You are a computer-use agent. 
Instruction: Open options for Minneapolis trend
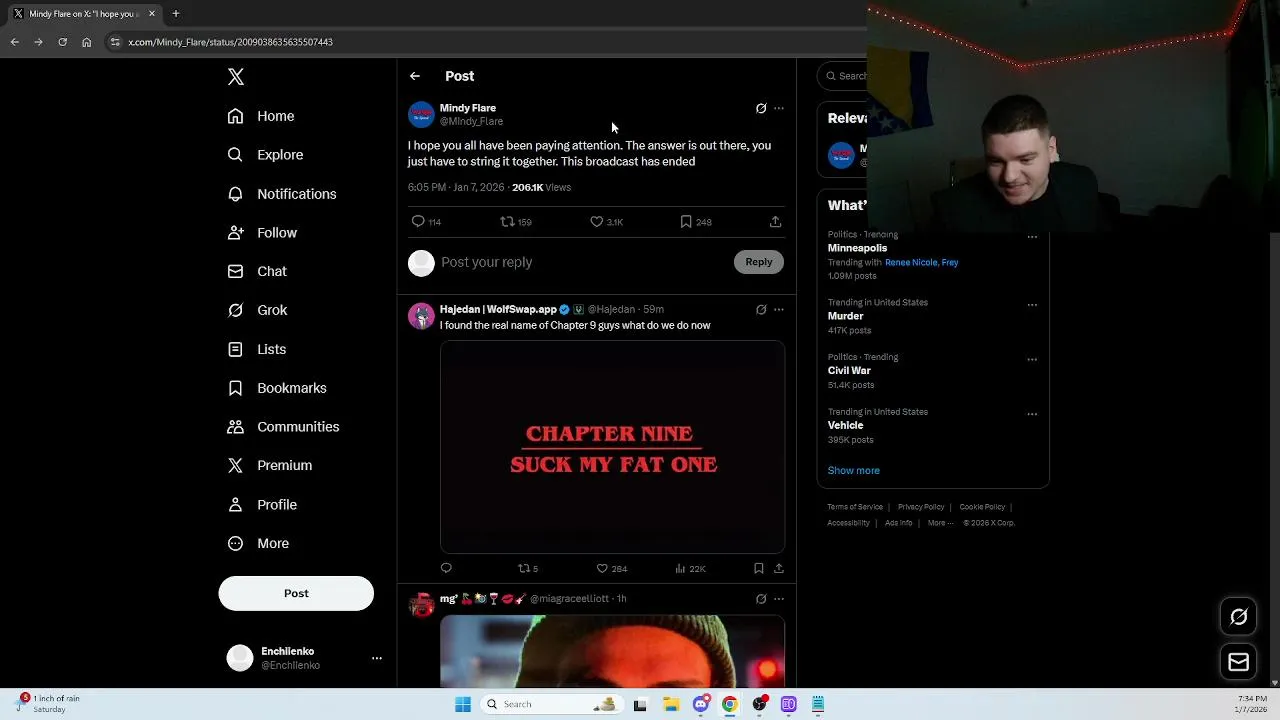point(1032,237)
